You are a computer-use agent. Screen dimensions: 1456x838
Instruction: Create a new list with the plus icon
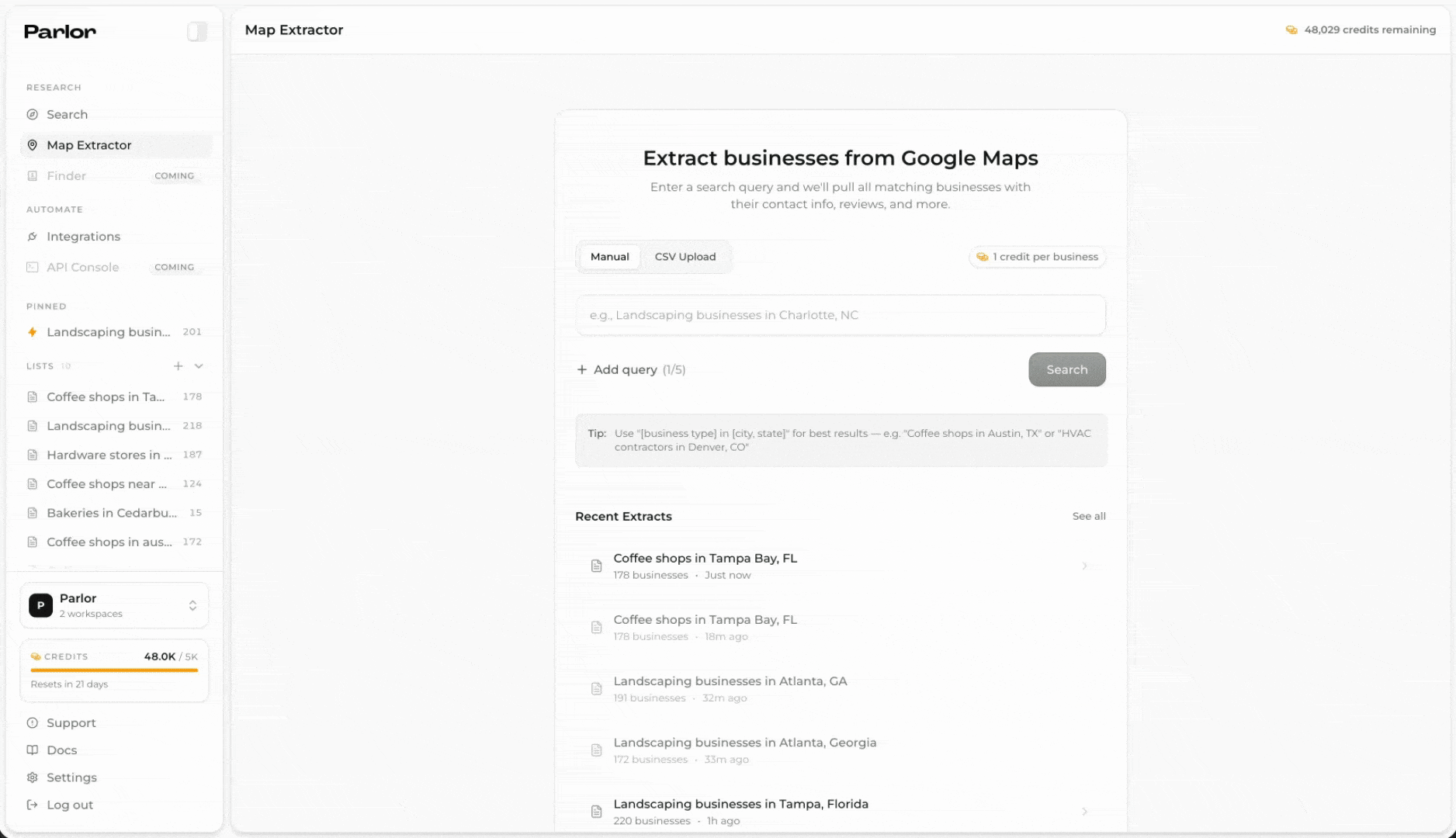pos(178,365)
